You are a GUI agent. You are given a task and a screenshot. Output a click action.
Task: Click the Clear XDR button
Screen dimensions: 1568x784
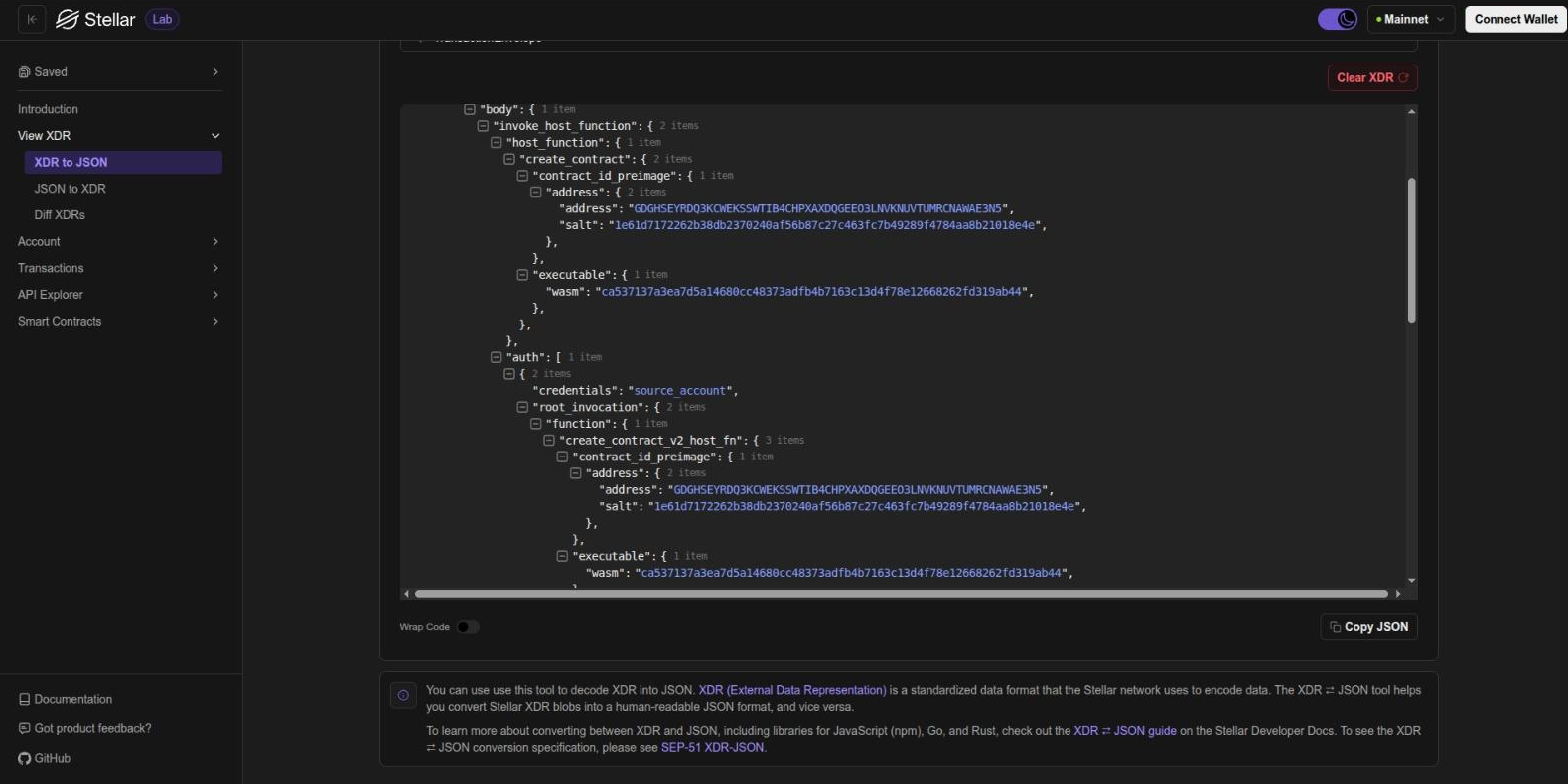click(1371, 77)
